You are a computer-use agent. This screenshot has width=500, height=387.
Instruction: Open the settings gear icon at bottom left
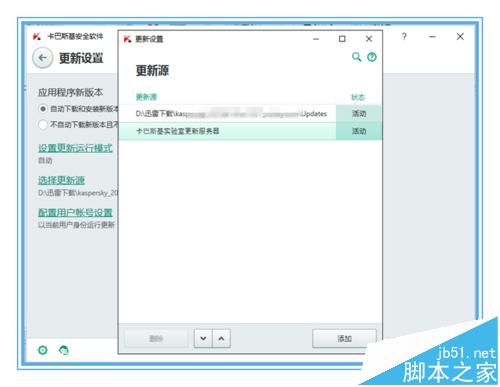(43, 350)
